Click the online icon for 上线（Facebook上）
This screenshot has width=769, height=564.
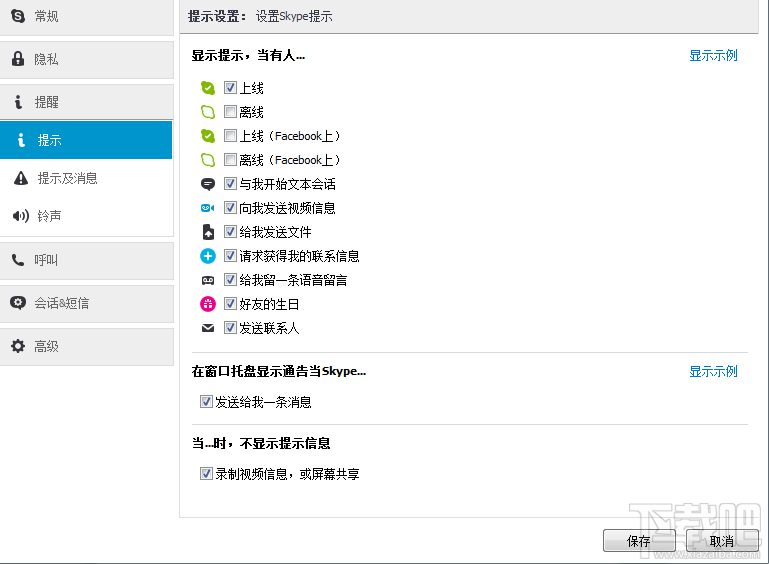click(x=208, y=136)
